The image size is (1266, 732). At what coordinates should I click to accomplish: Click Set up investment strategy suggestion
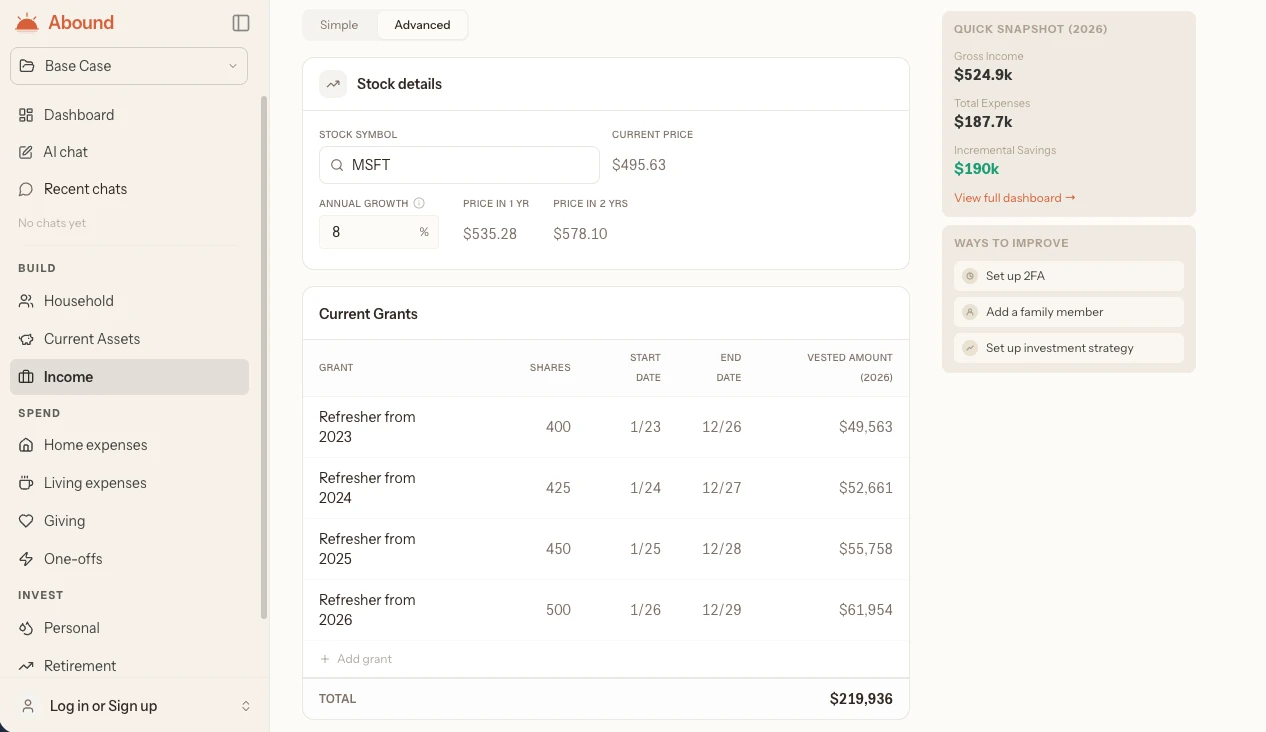coord(1069,348)
